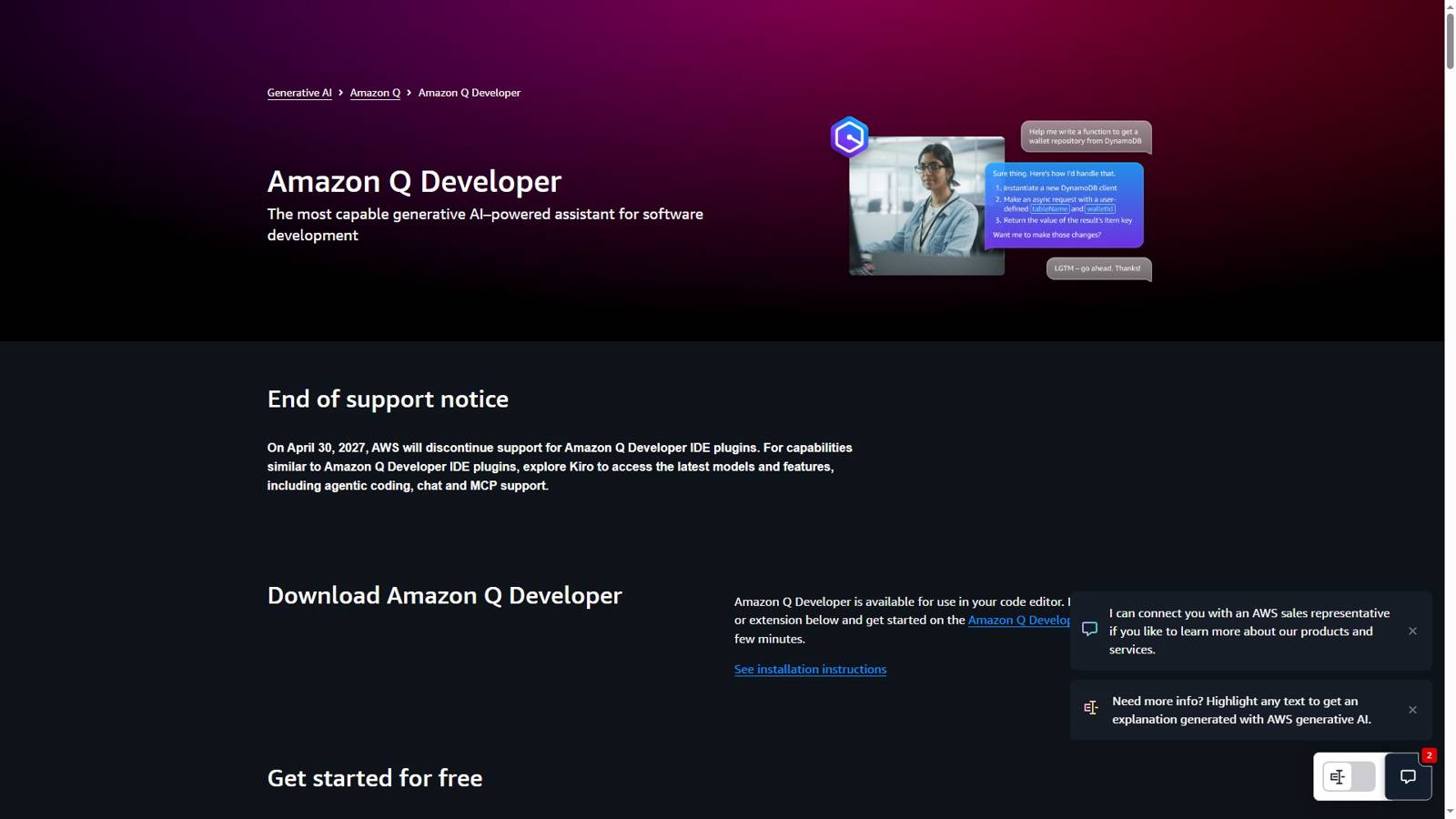Go to Amazon Q breadcrumb link
Viewport: 1456px width, 819px height.
tap(375, 93)
